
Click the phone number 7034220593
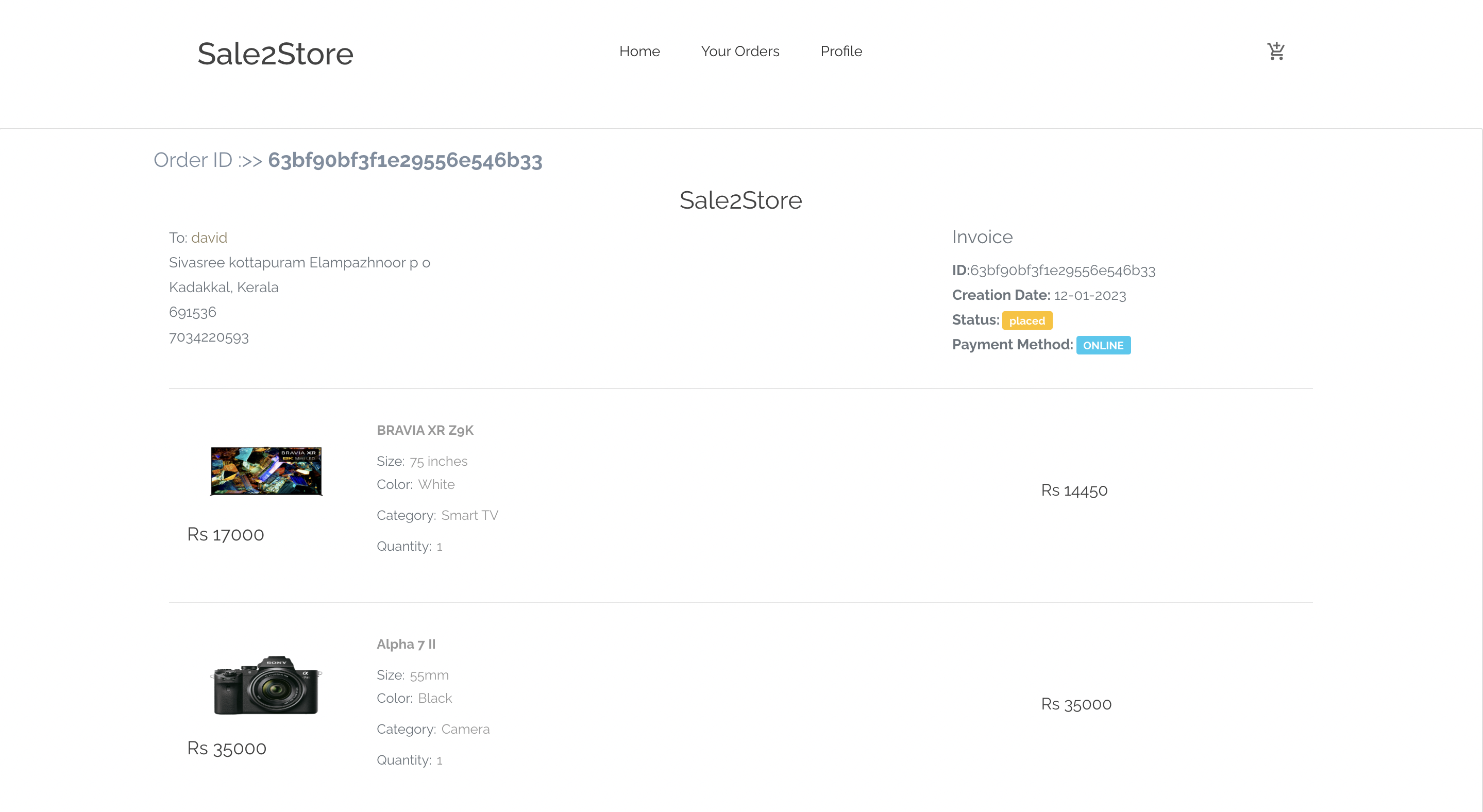coord(209,338)
